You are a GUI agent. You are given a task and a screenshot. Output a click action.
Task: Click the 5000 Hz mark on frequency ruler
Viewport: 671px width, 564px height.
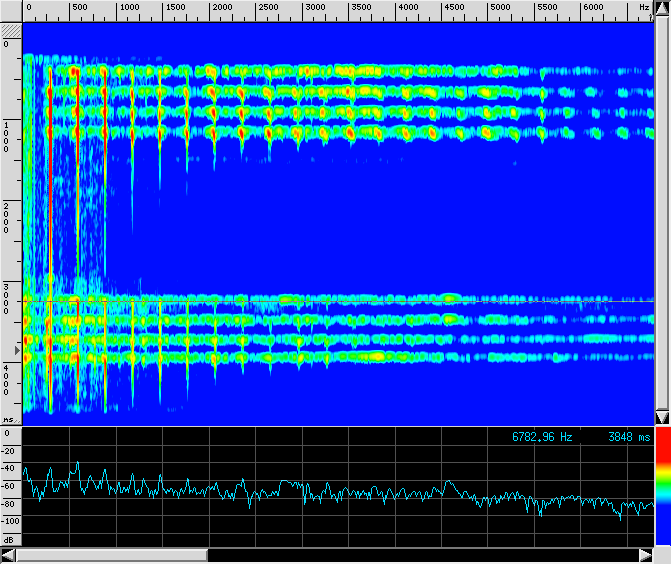pos(500,8)
